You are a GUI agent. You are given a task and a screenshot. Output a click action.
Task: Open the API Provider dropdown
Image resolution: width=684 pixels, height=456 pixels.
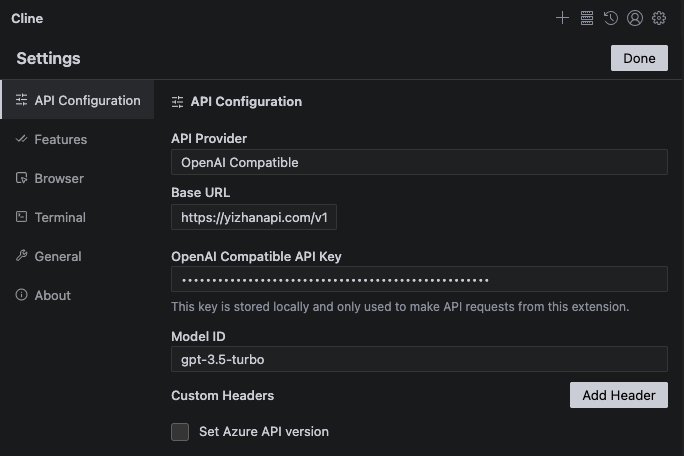click(419, 162)
